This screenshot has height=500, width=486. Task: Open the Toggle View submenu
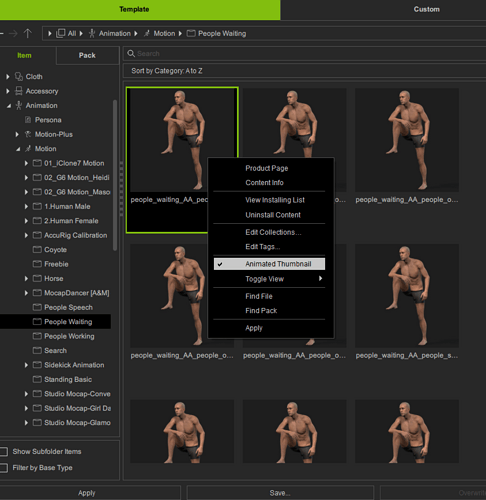269,279
